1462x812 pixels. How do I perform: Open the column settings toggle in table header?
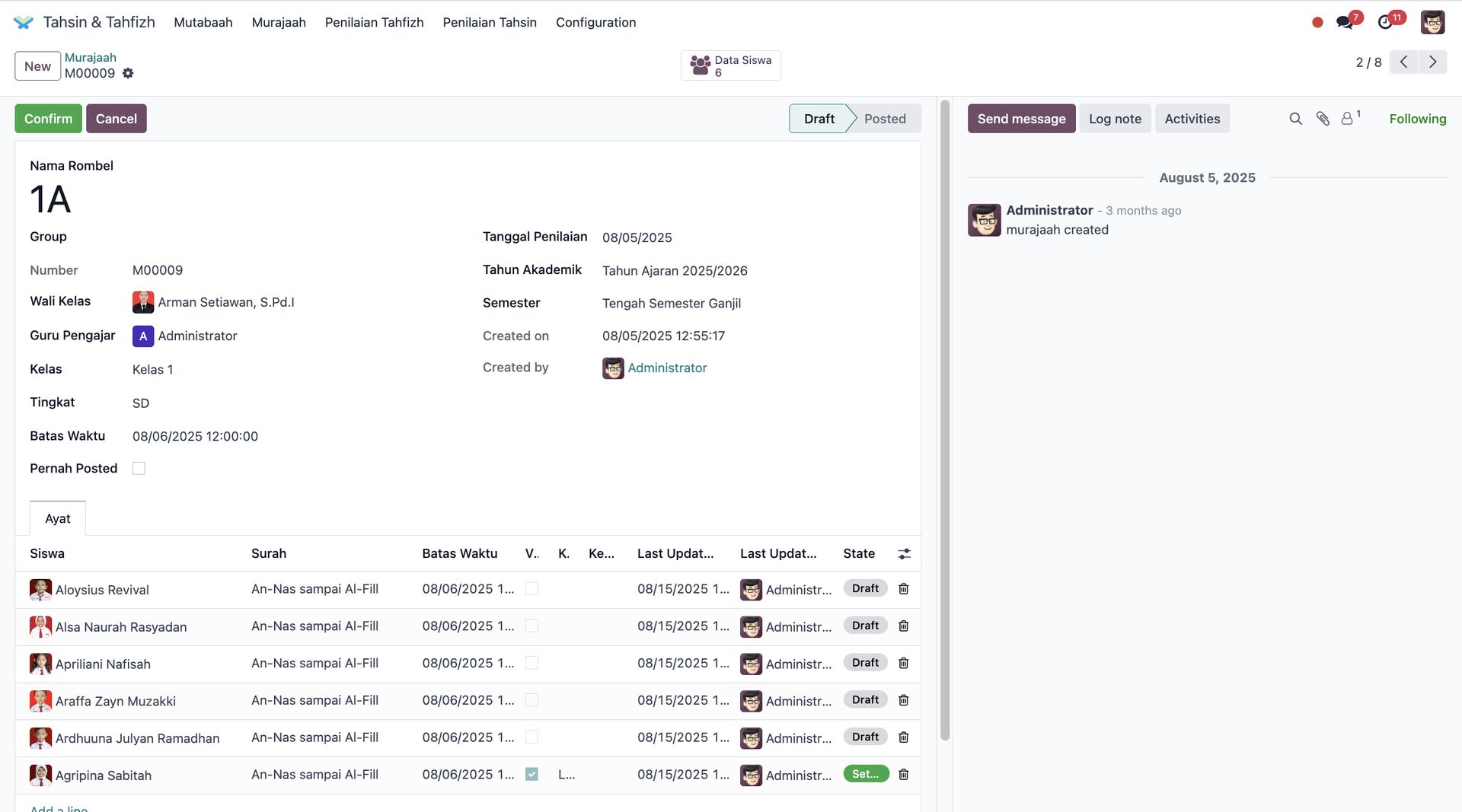point(904,554)
